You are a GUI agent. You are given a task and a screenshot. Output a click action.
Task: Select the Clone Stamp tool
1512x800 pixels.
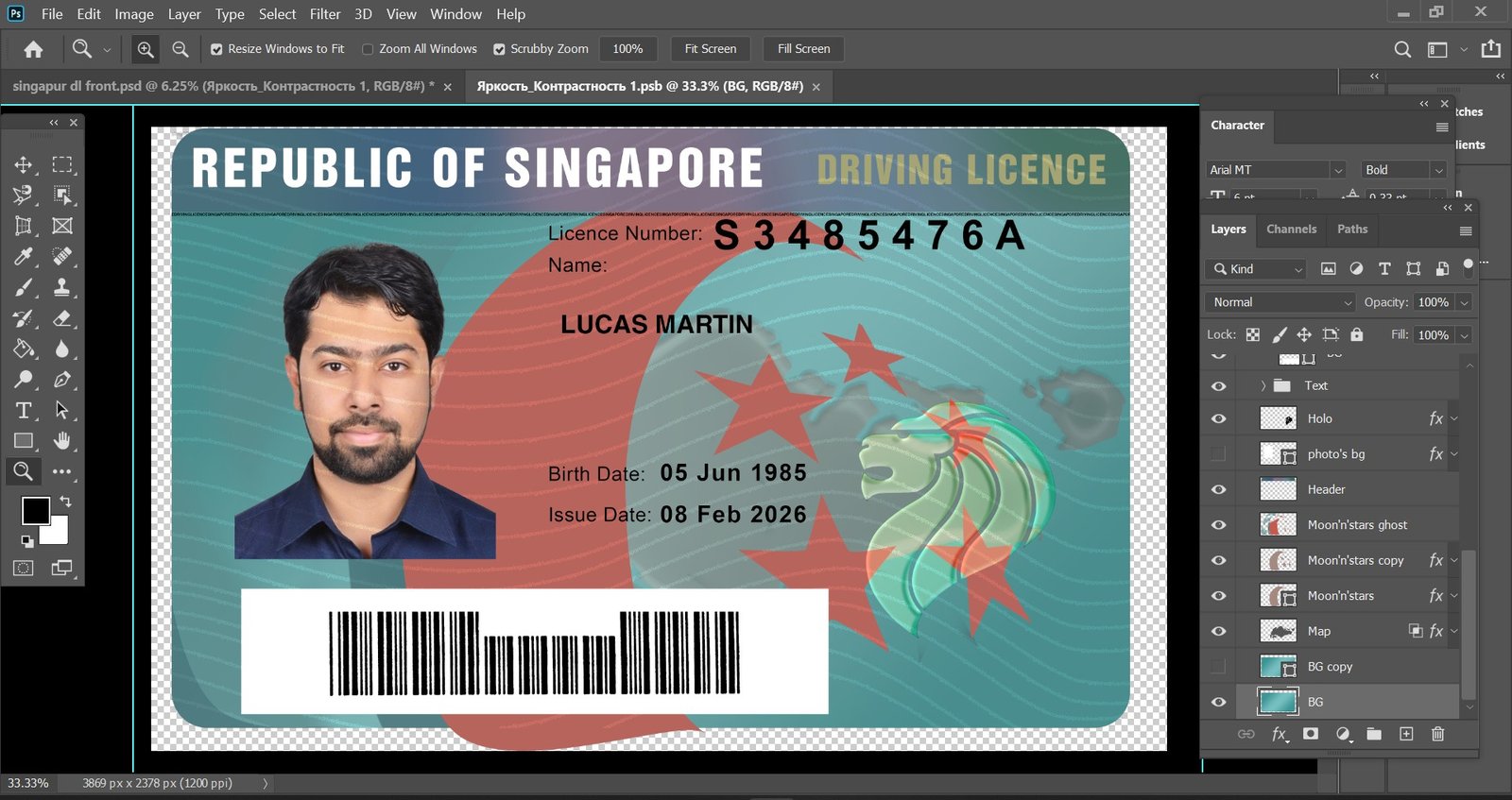point(62,288)
